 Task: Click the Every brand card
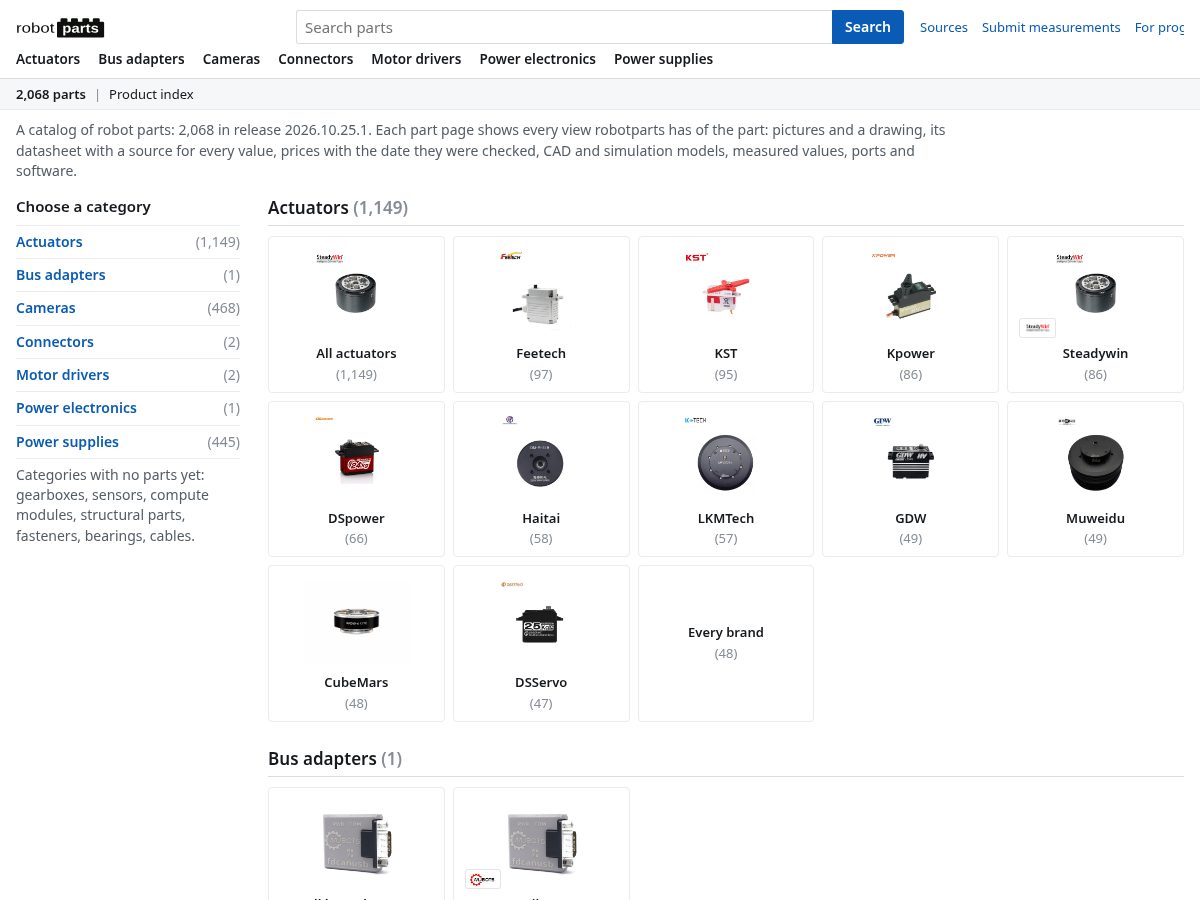[726, 643]
